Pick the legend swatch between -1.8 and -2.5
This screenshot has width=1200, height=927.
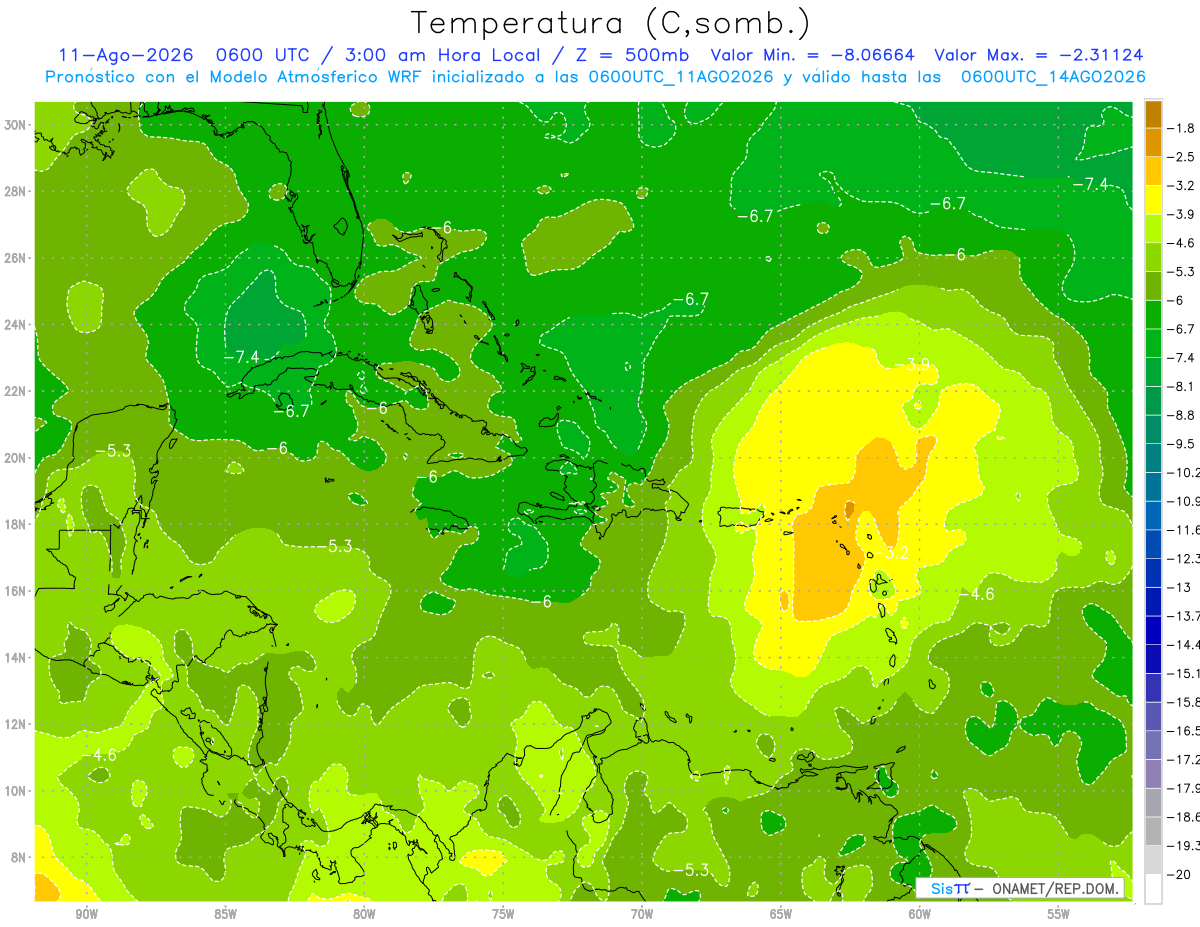1153,143
